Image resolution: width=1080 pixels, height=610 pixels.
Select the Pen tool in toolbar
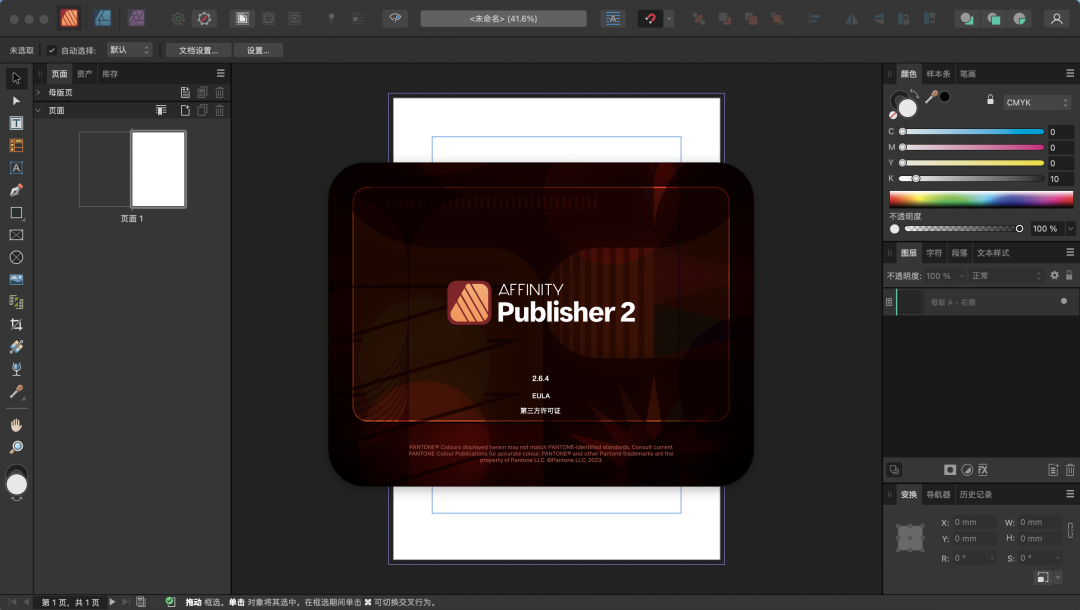16,190
